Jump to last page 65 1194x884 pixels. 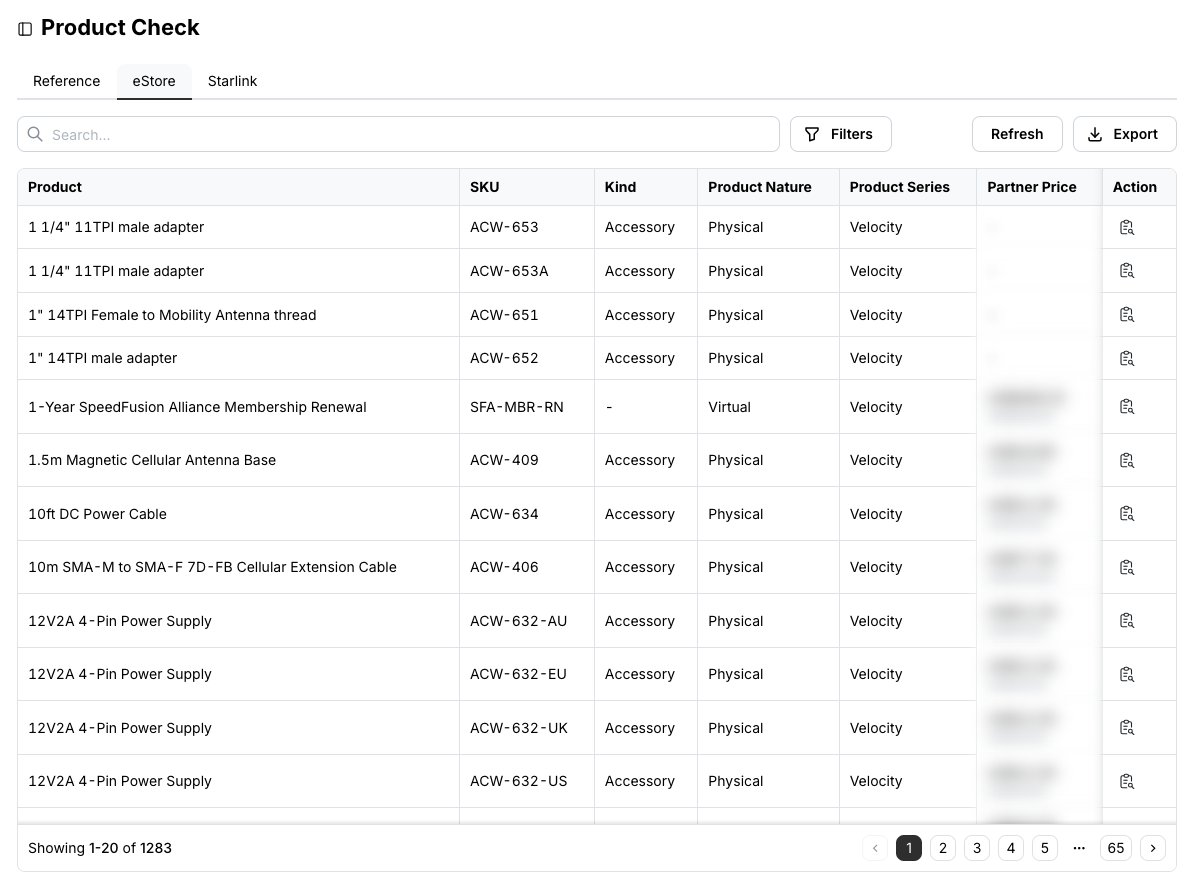click(x=1116, y=848)
